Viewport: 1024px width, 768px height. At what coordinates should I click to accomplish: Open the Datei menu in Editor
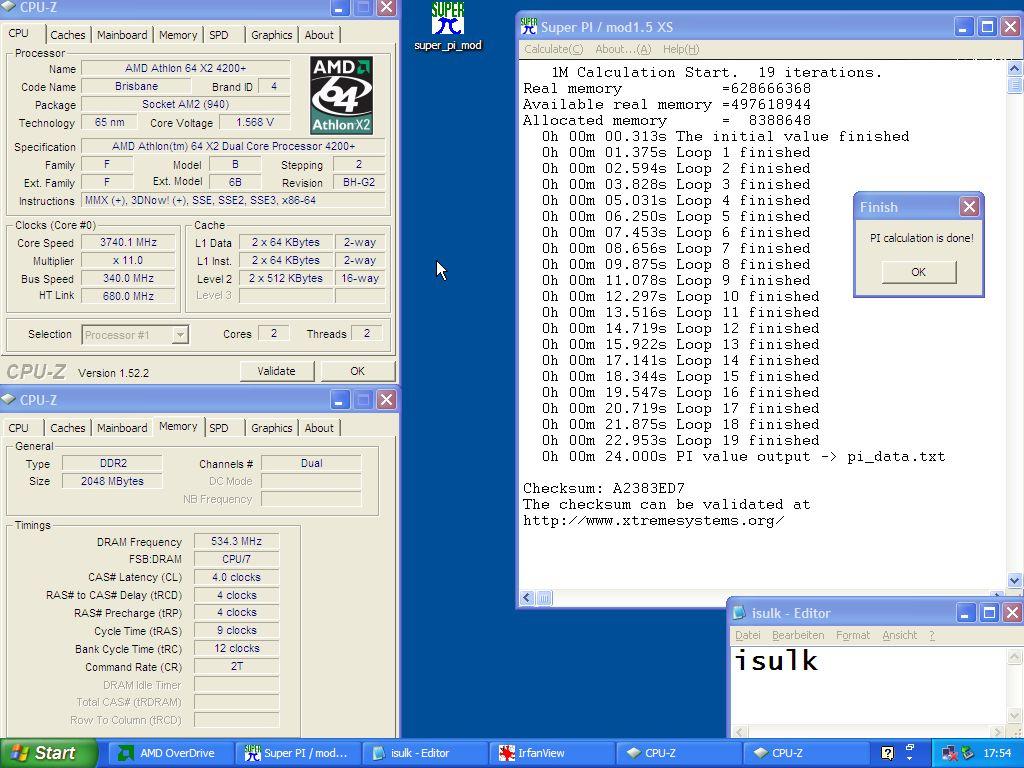tap(748, 635)
